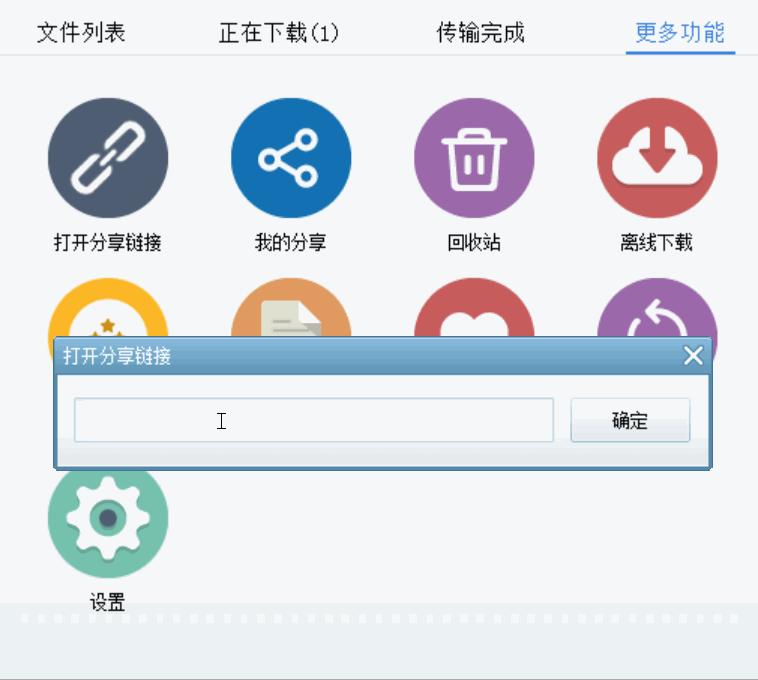Click the 设置 label text
Image resolution: width=758 pixels, height=680 pixels.
click(x=107, y=602)
